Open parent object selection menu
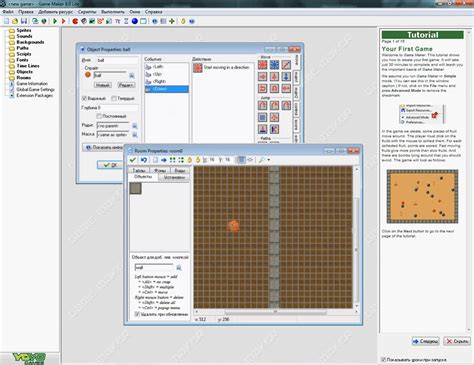474x365 pixels. [x=135, y=126]
